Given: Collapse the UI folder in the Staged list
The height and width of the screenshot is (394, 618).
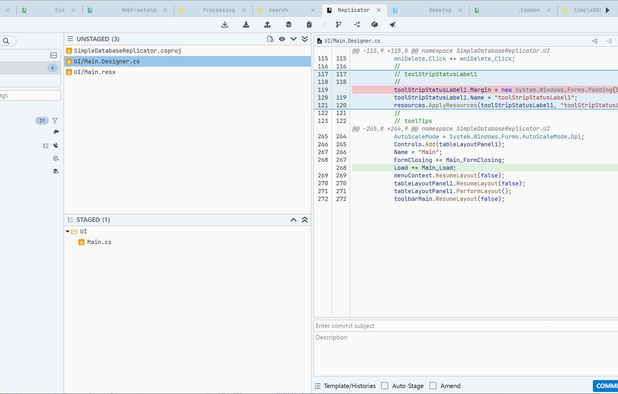Looking at the screenshot, I should pos(68,231).
